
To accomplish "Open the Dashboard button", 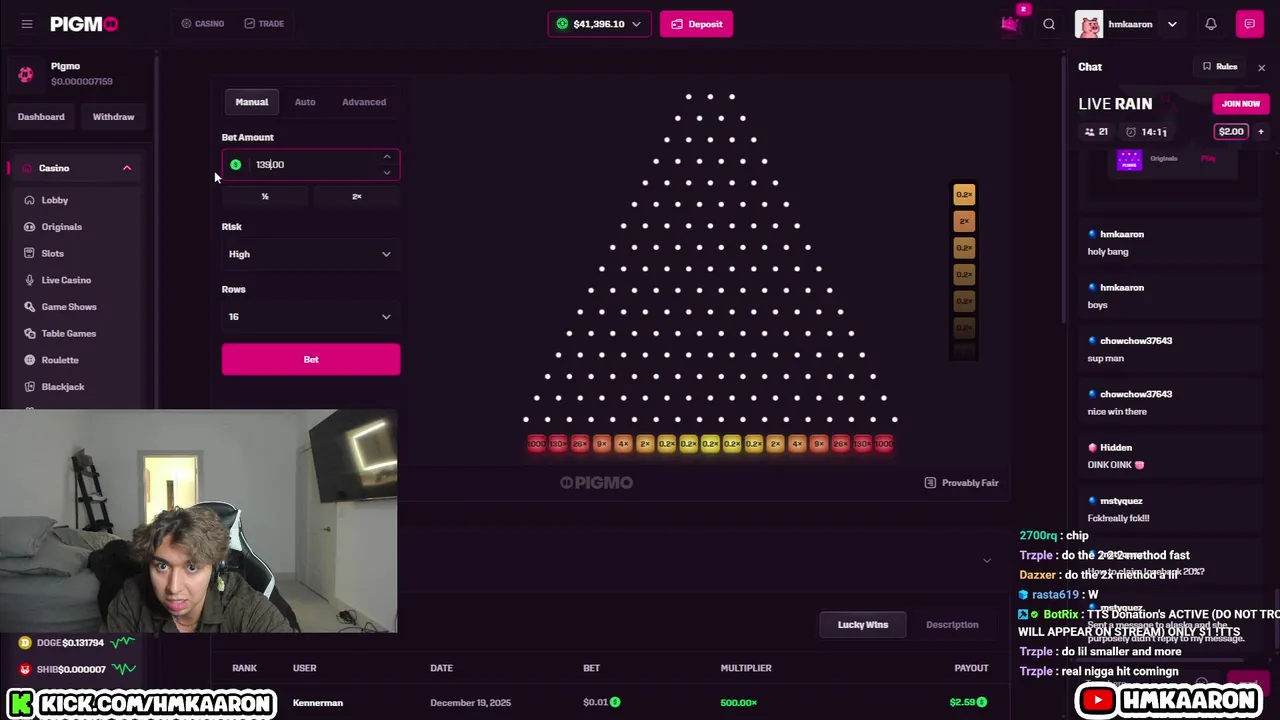I will [x=41, y=117].
